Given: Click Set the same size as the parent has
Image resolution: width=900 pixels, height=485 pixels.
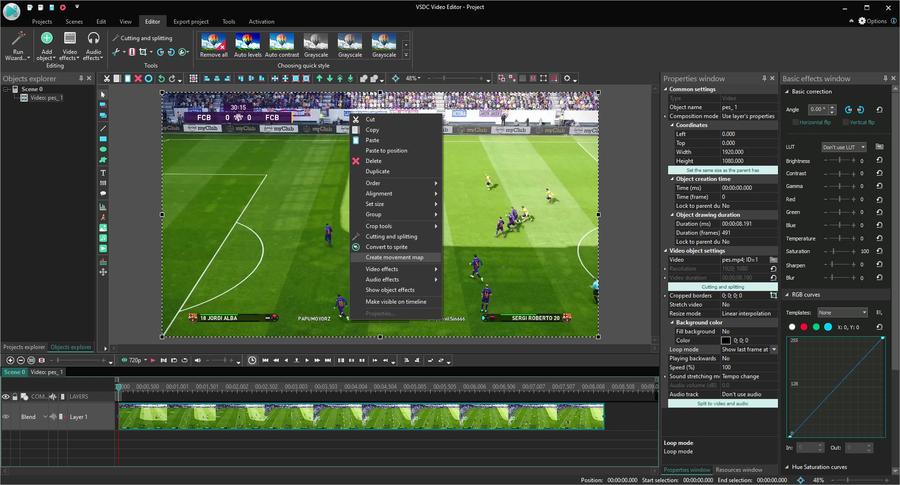Looking at the screenshot, I should pyautogui.click(x=723, y=170).
